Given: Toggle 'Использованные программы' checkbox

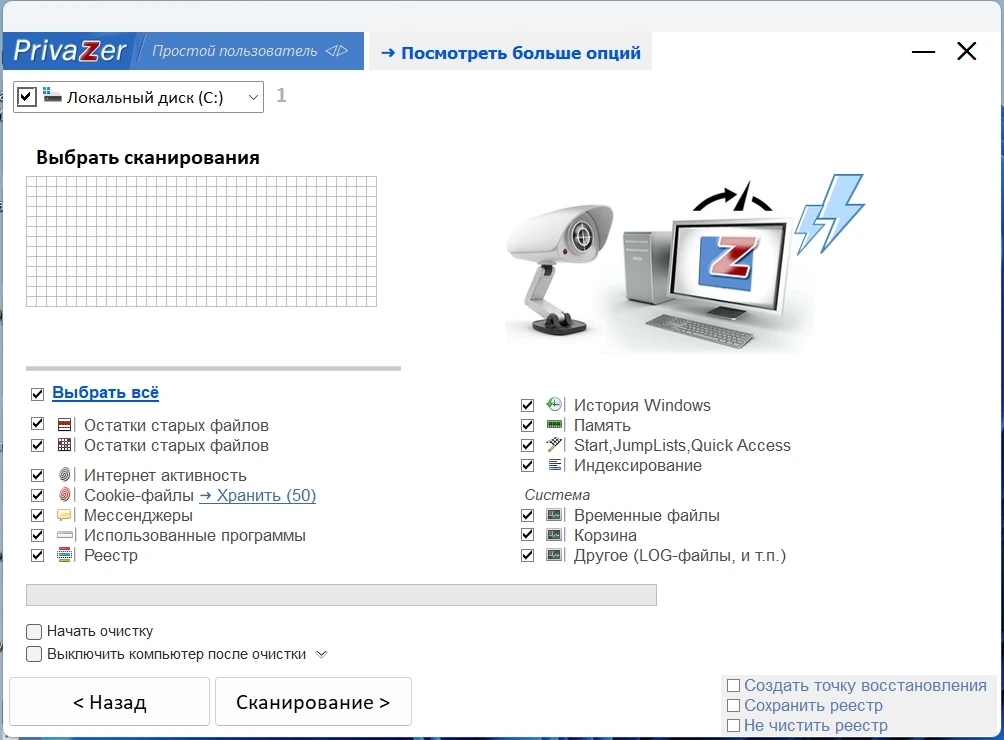Looking at the screenshot, I should tap(37, 535).
